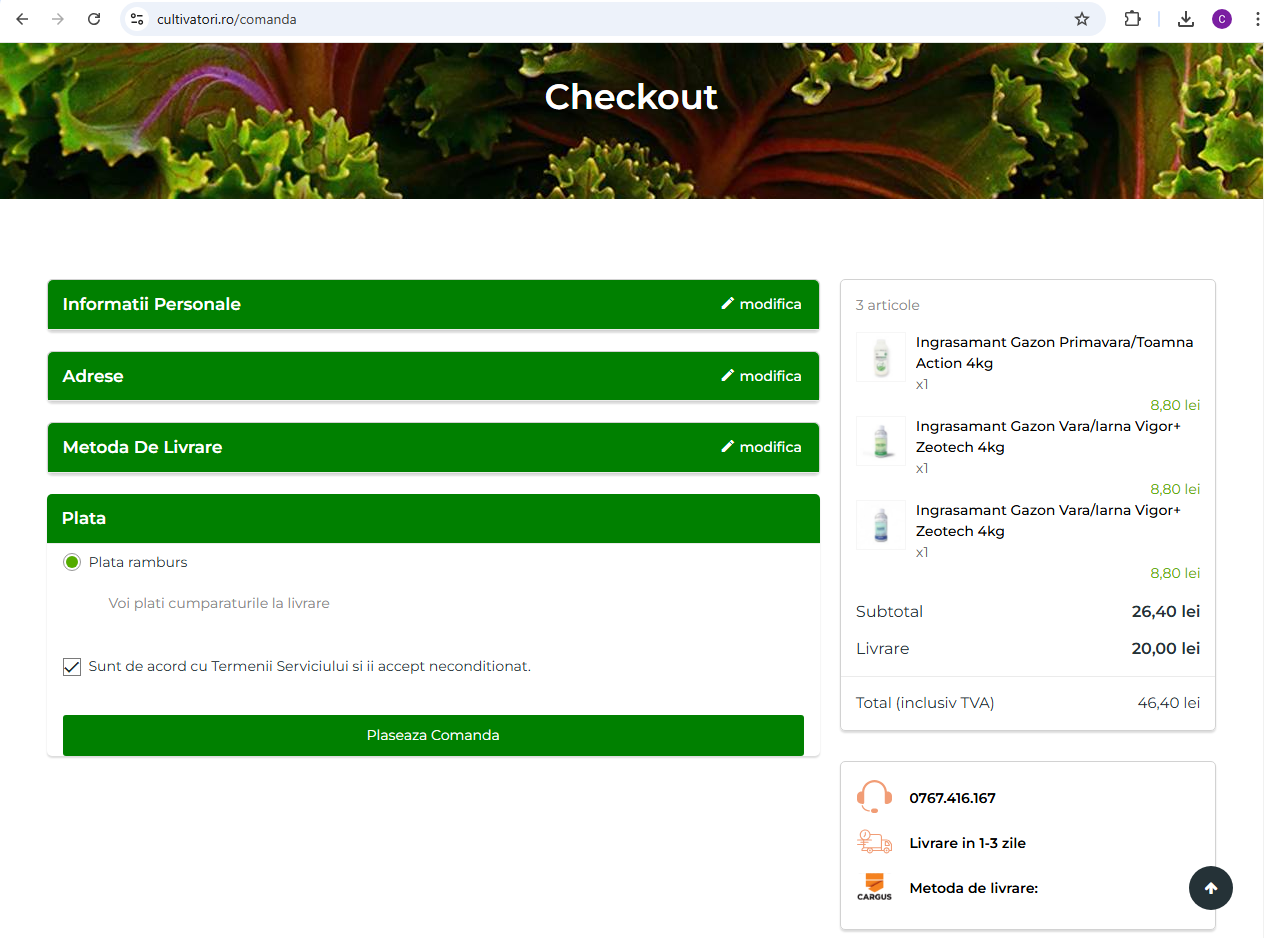Toggle the Termenii Serviciului agreement checkbox
This screenshot has height=938, width=1264.
(x=72, y=667)
